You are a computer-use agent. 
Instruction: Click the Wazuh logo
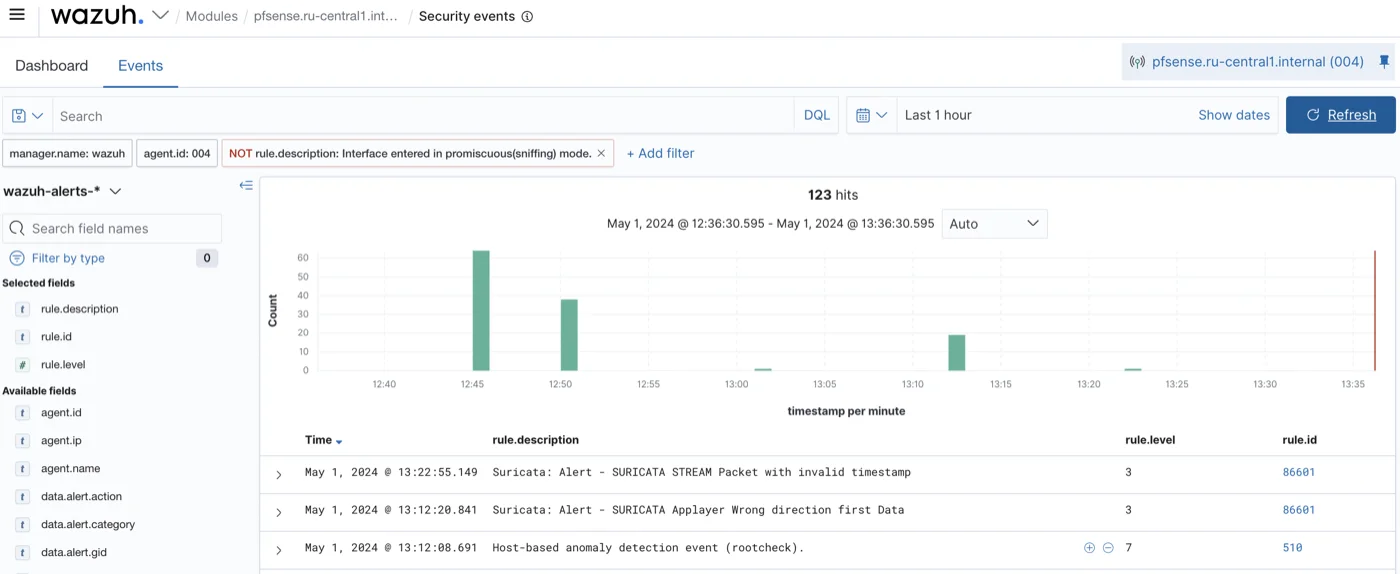96,15
